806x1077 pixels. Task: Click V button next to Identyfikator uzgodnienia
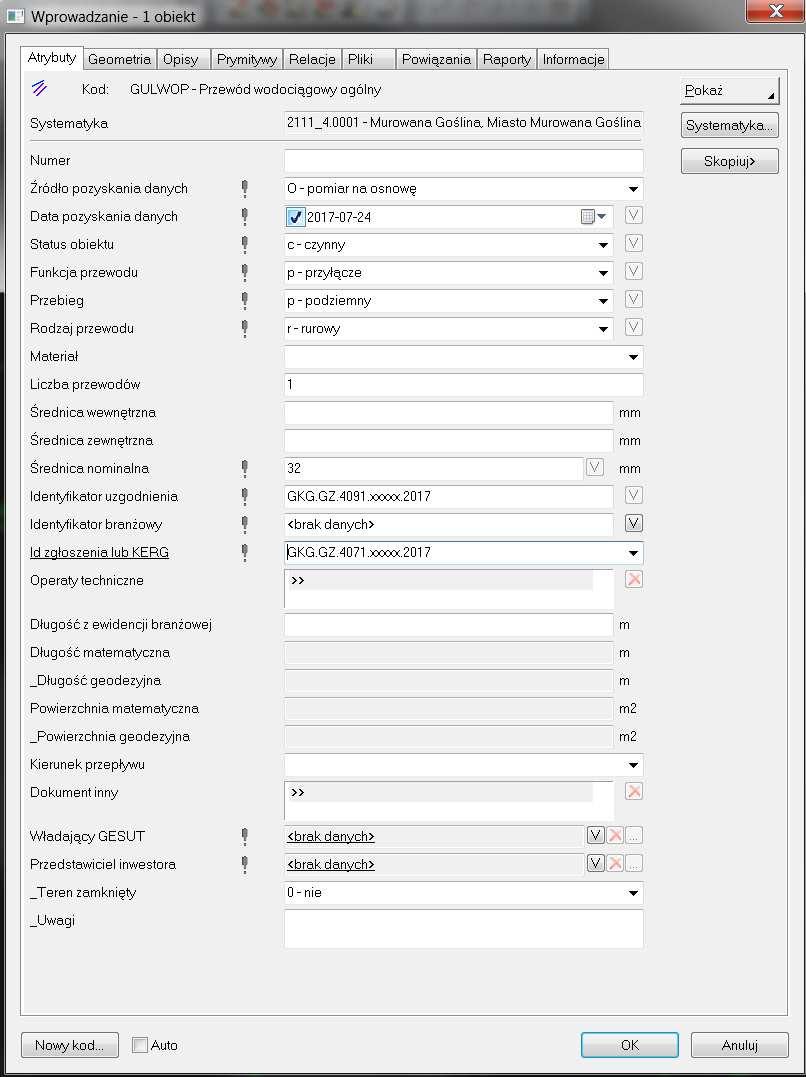pos(634,495)
